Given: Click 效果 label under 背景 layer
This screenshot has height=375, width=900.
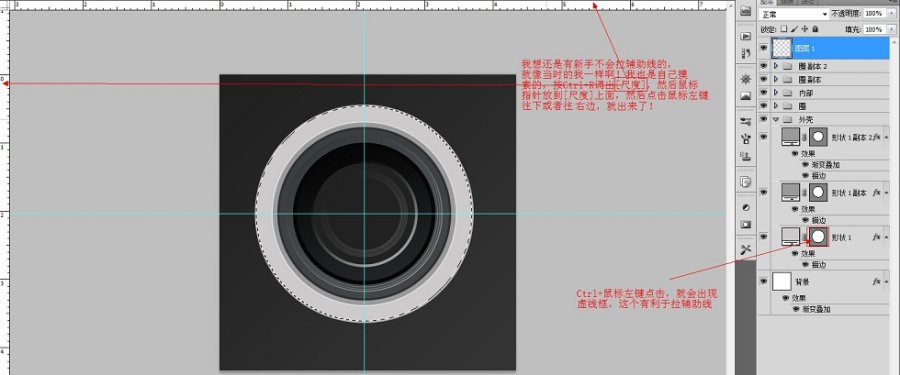Looking at the screenshot, I should (798, 298).
